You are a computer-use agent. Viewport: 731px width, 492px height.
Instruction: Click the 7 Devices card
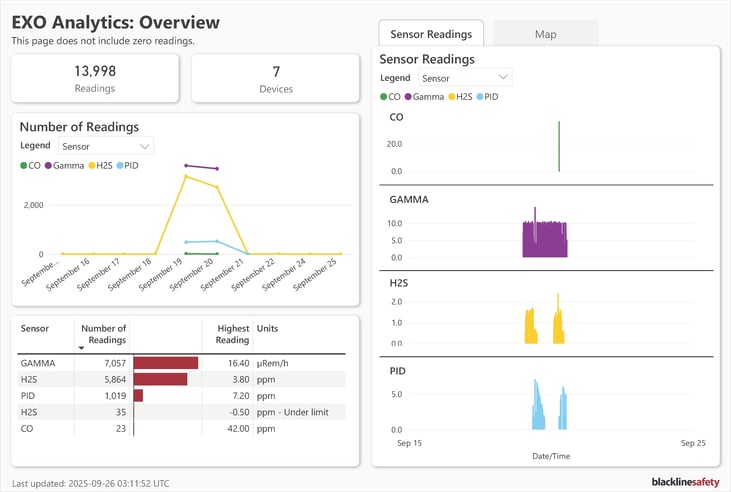point(275,78)
